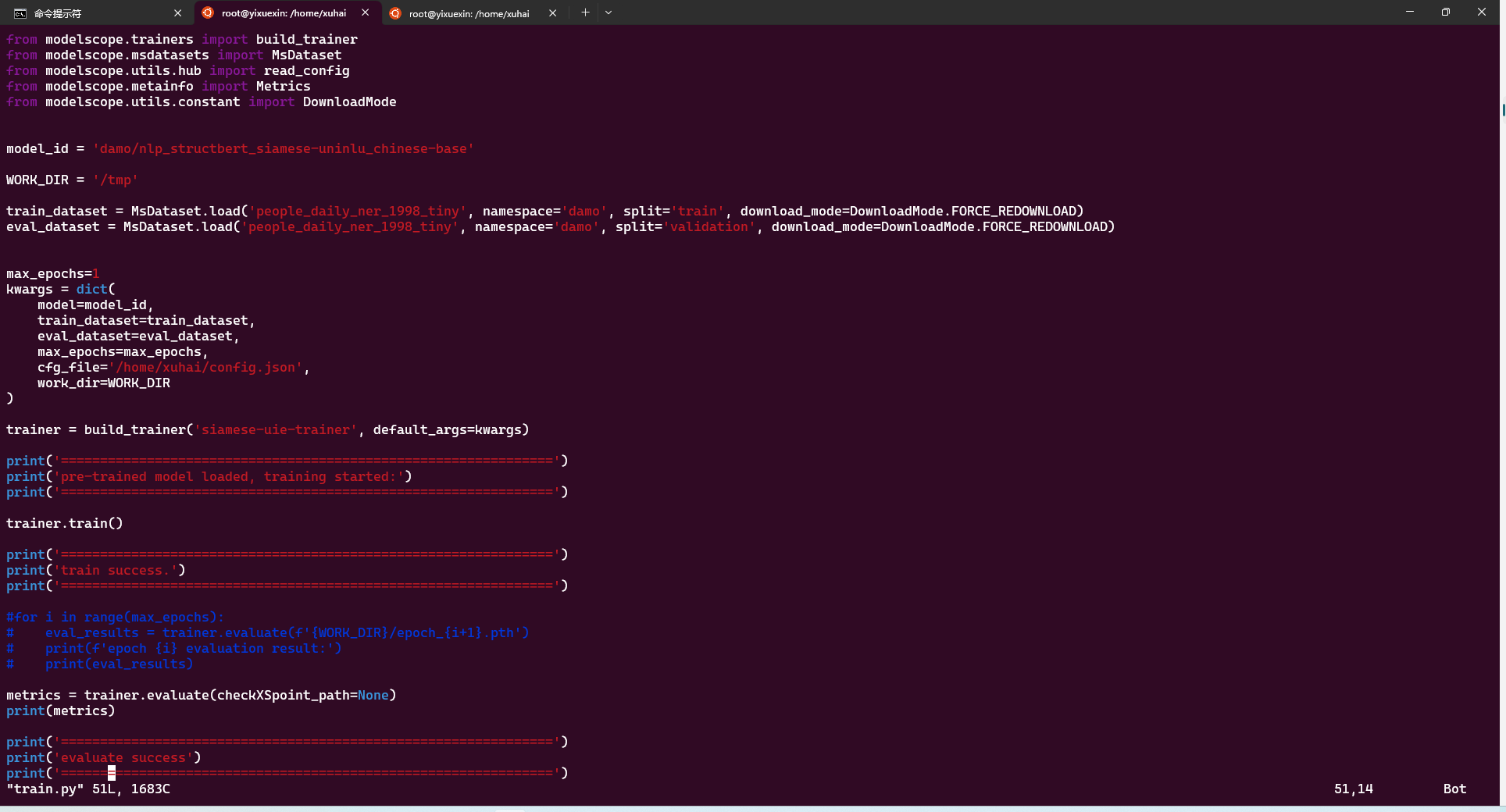Place cursor on 'trainer.train()' line
The image size is (1506, 812).
(x=65, y=523)
